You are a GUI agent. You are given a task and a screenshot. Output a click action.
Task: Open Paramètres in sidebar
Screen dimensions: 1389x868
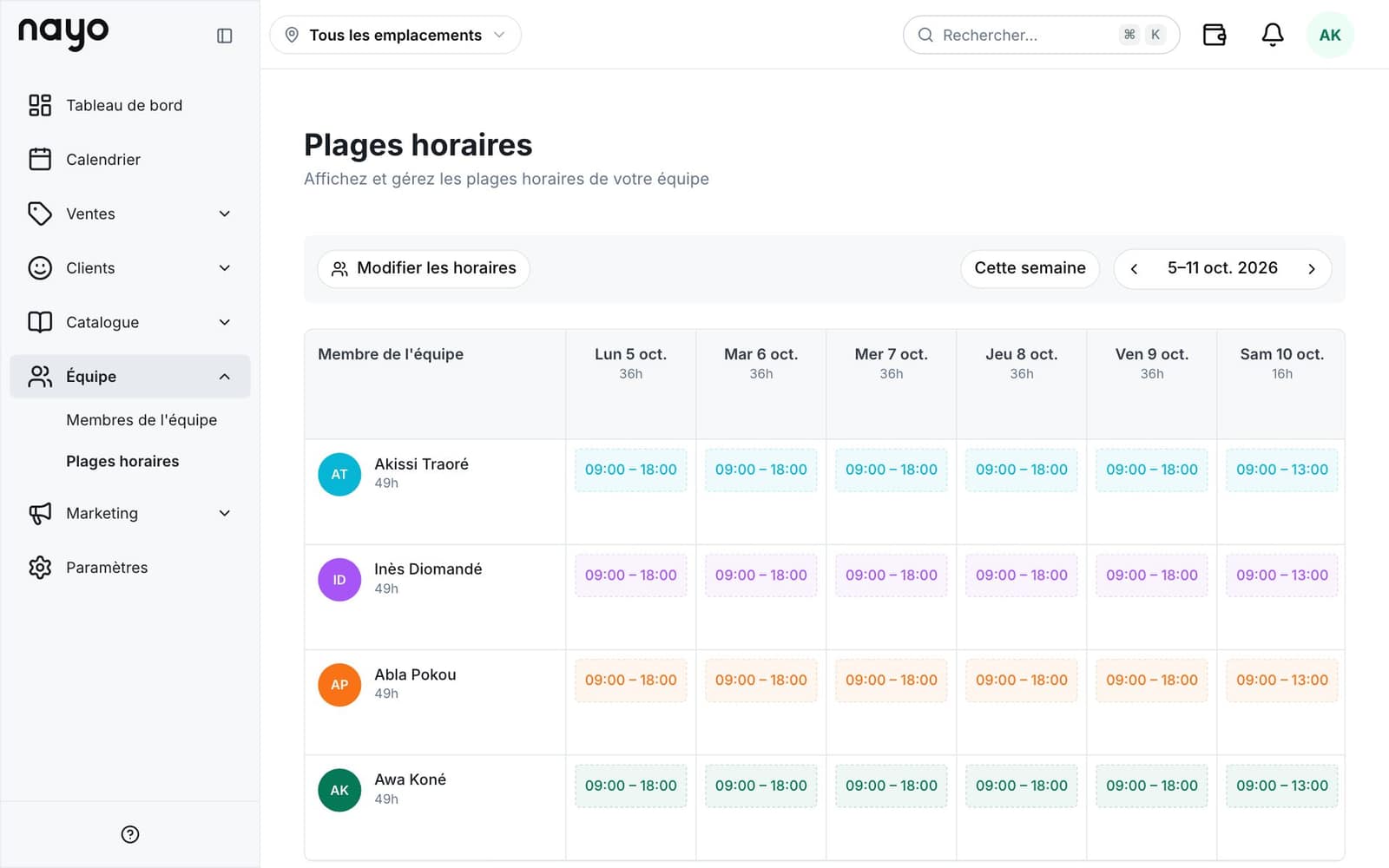(130, 568)
